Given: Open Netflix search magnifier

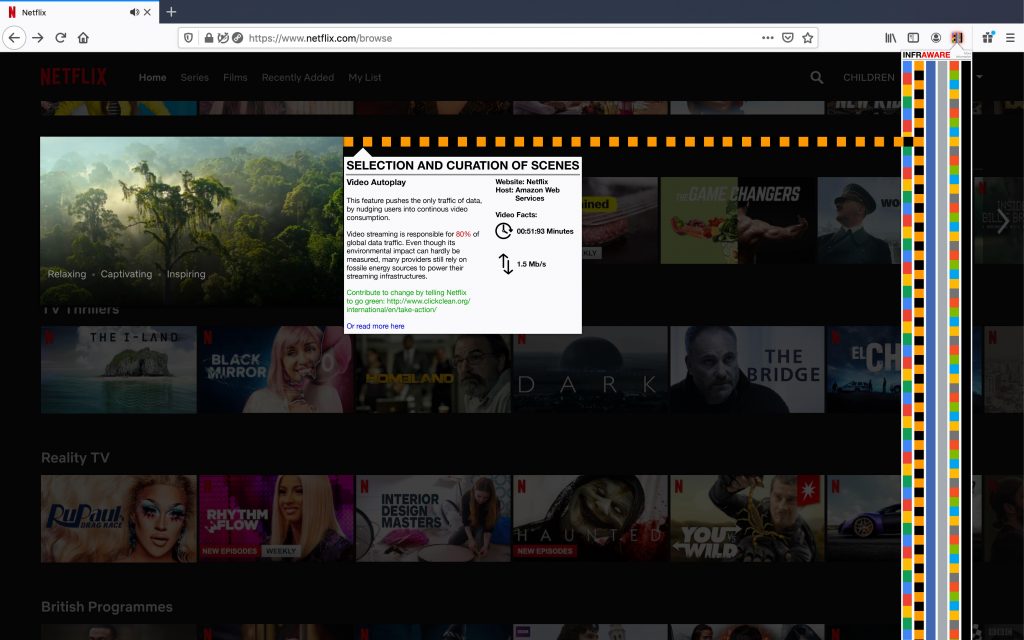Looking at the screenshot, I should tap(816, 77).
